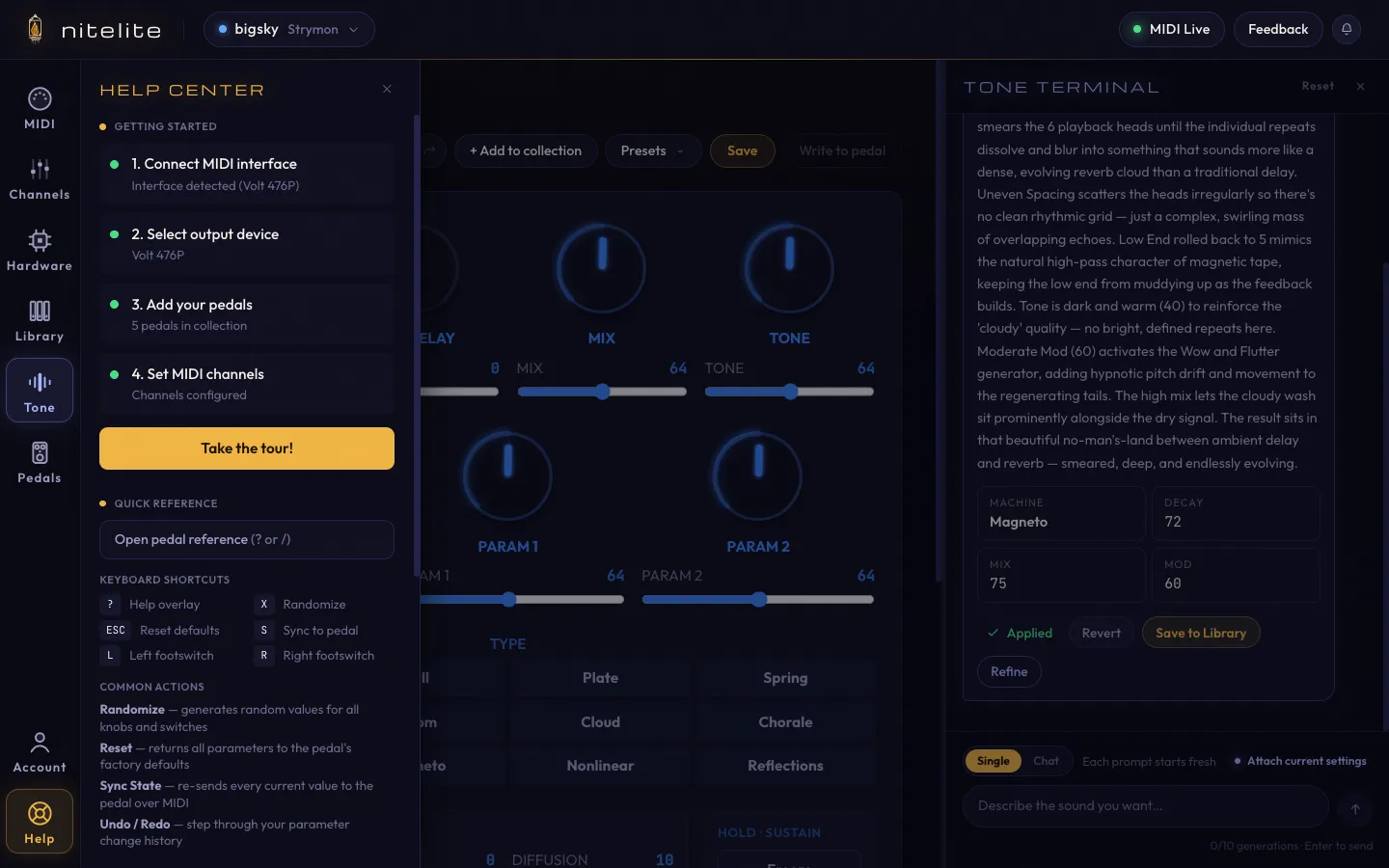Click the MACHINE Magneto value card
This screenshot has height=868, width=1389.
1061,513
